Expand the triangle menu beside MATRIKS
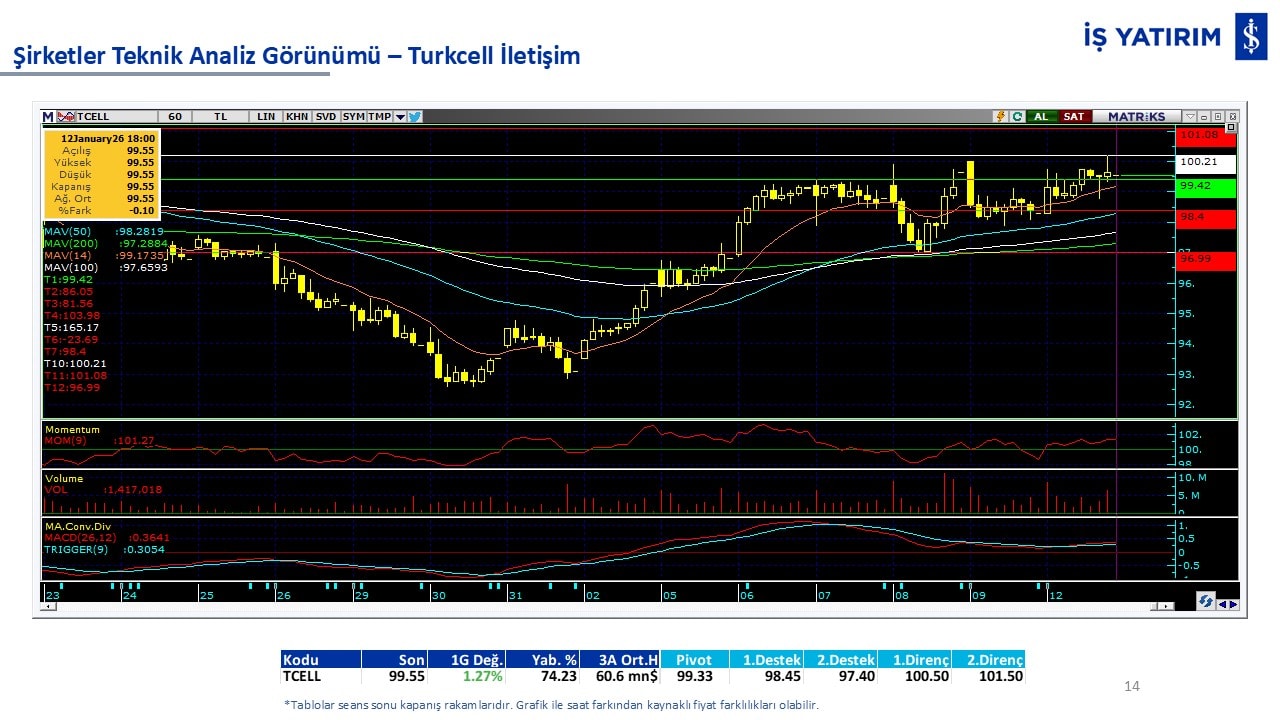The height and width of the screenshot is (720, 1280). point(1189,116)
